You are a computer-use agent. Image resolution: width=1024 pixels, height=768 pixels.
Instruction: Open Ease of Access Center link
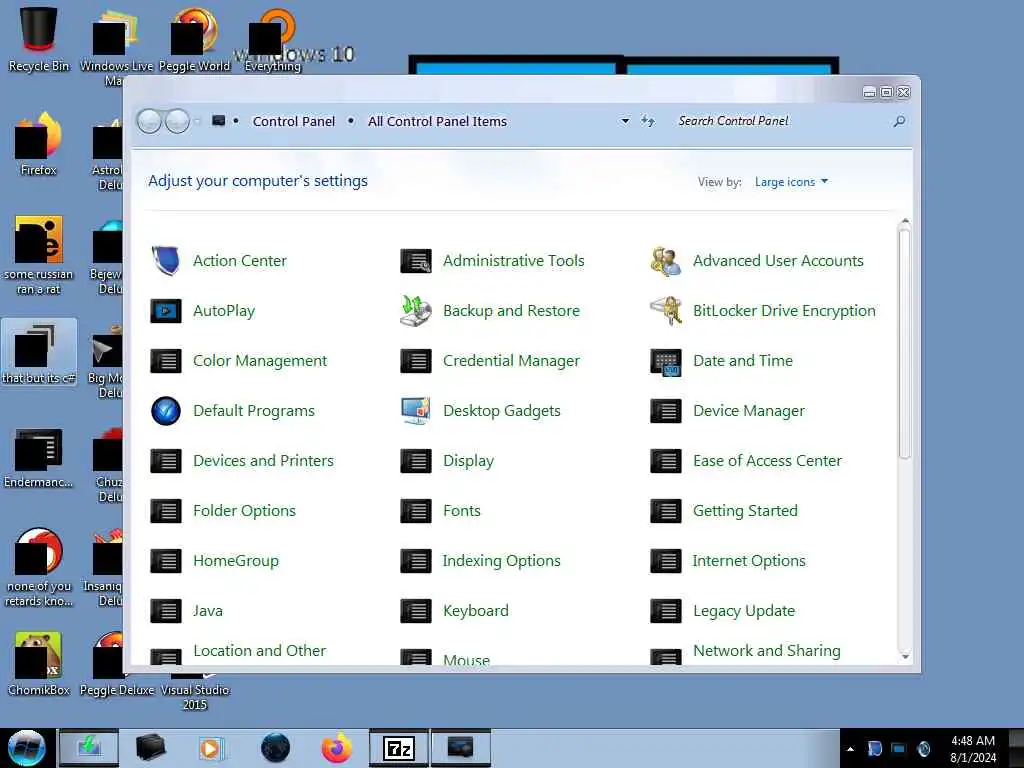coord(767,461)
